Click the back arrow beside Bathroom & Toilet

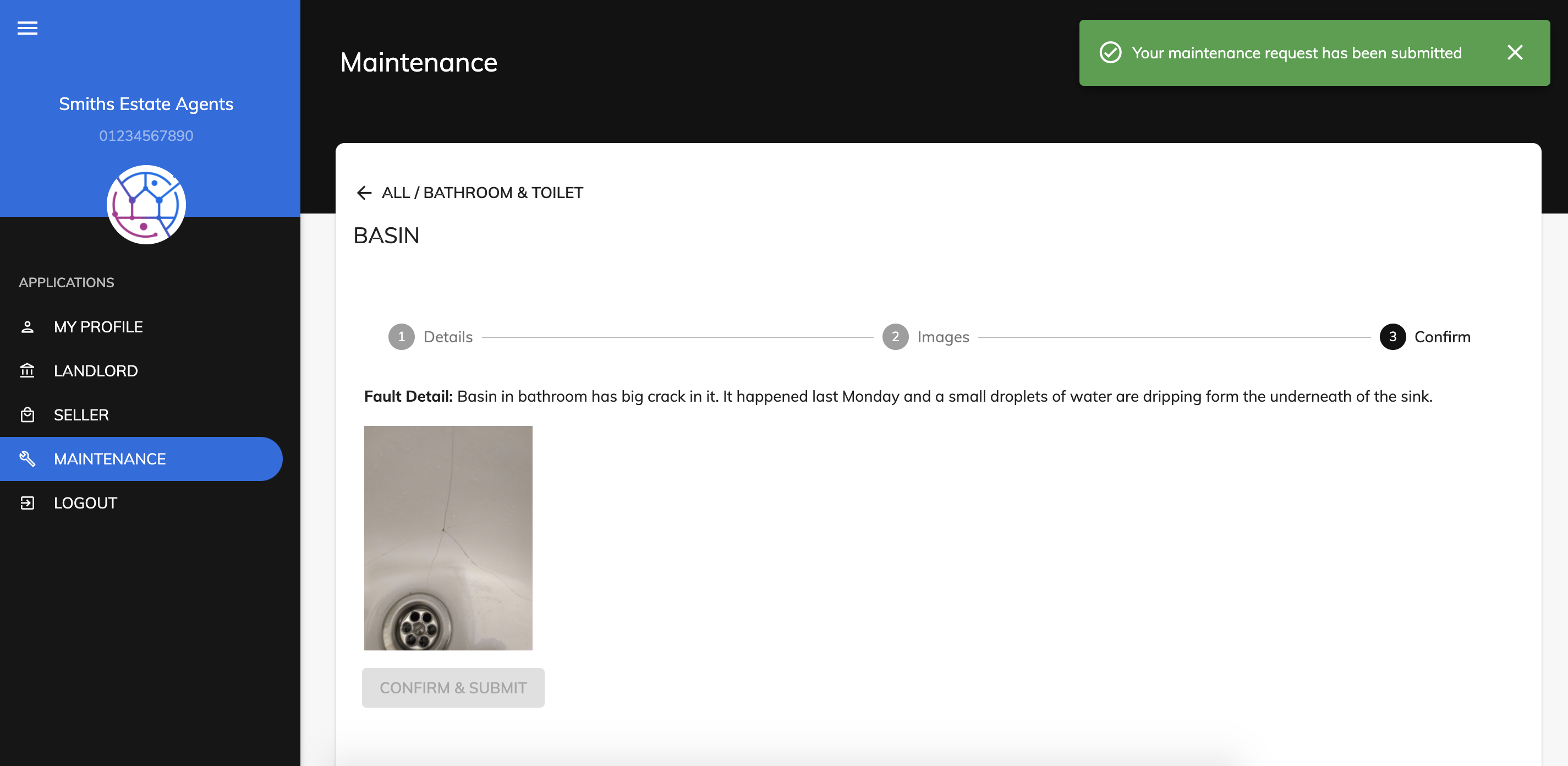(364, 193)
